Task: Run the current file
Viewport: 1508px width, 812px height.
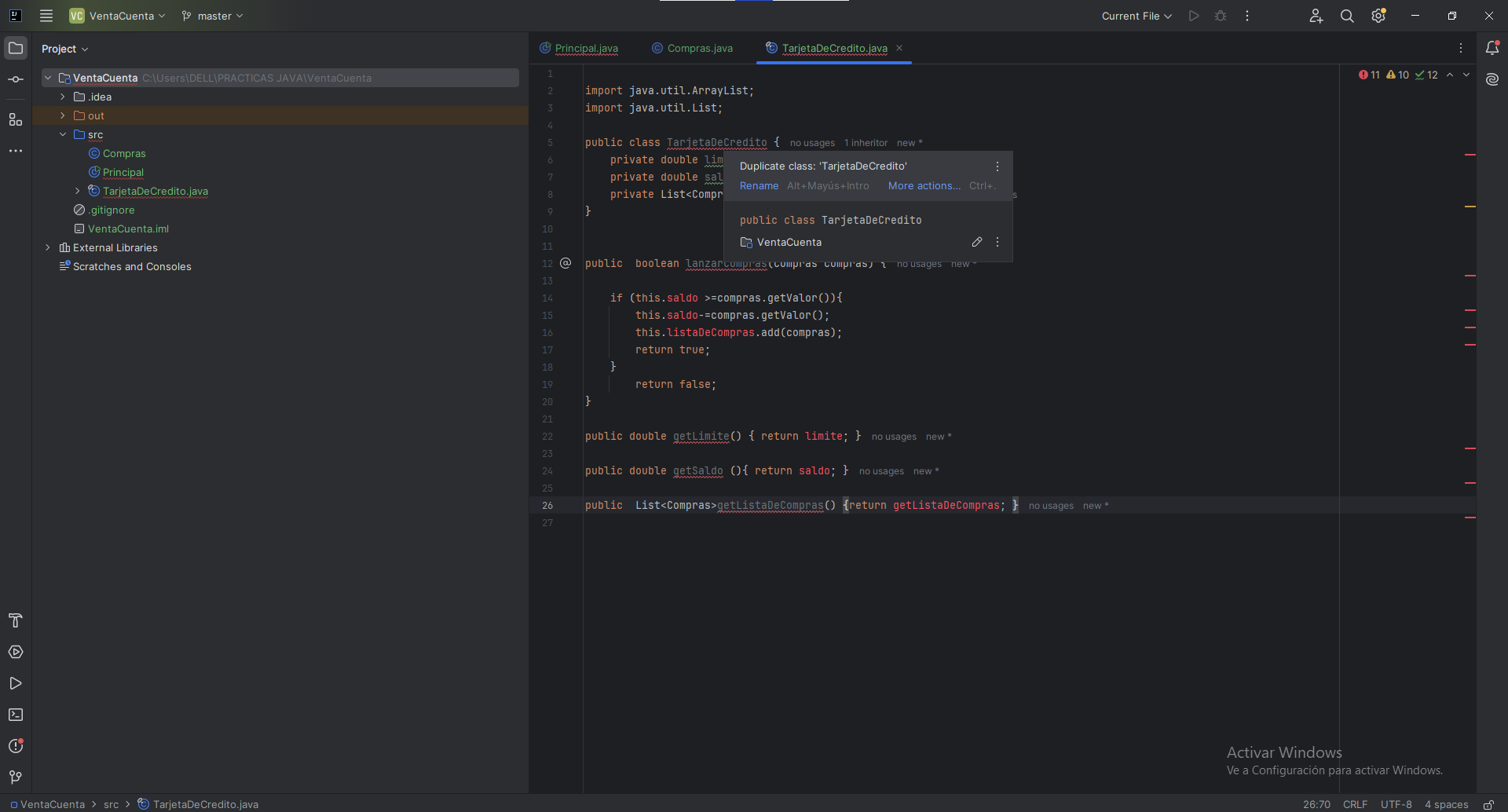Action: click(1194, 16)
